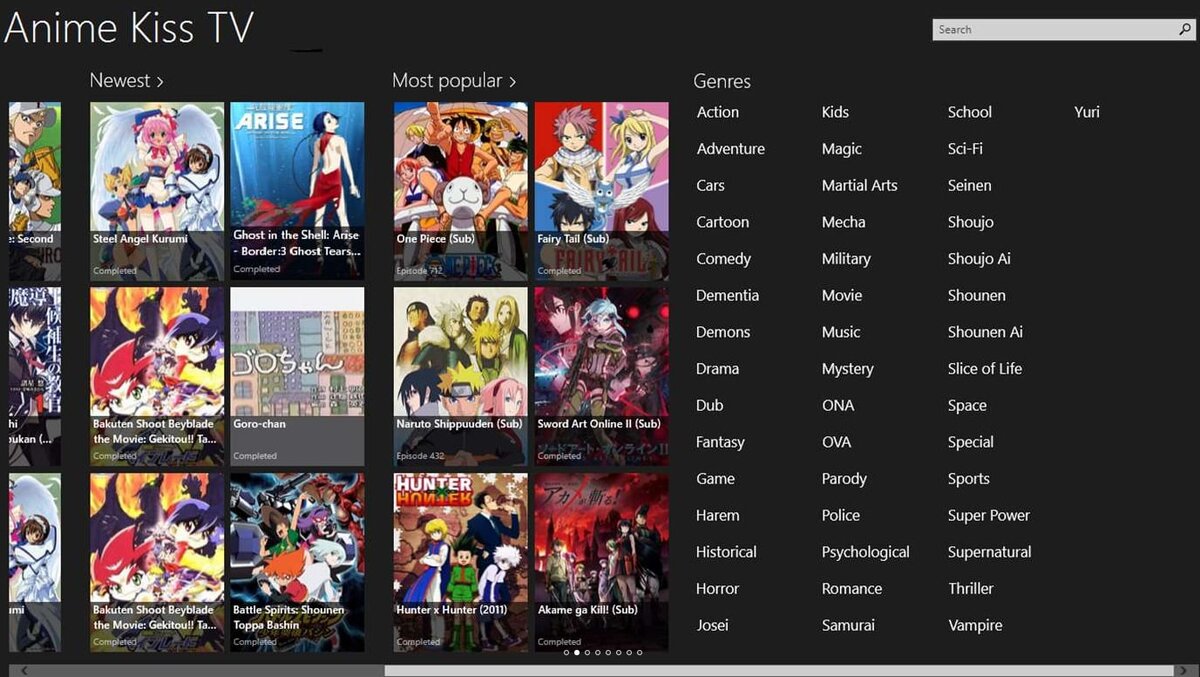Choose the Romance genre
This screenshot has width=1200, height=677.
[x=852, y=589]
